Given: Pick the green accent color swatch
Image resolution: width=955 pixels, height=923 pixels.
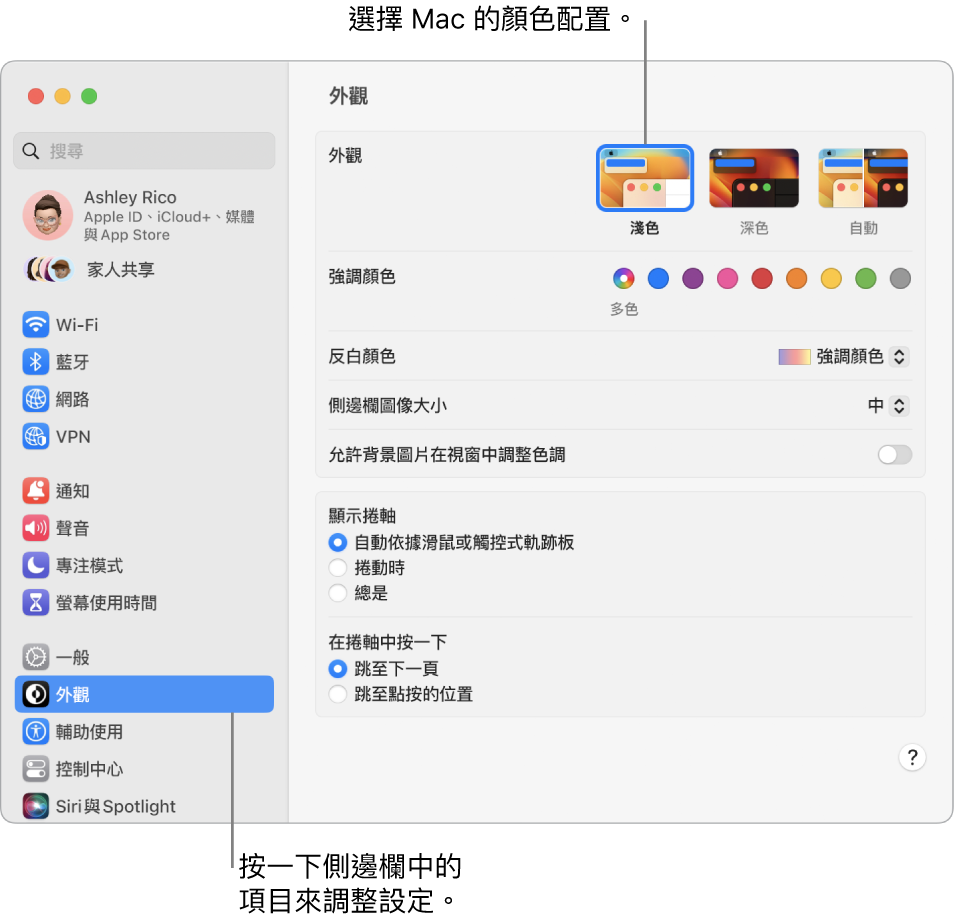Looking at the screenshot, I should (x=865, y=278).
